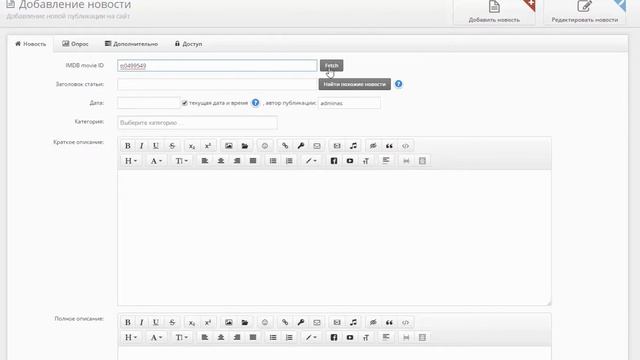
Task: Open font size (T) dropdown in full description editor
Action: [181, 338]
